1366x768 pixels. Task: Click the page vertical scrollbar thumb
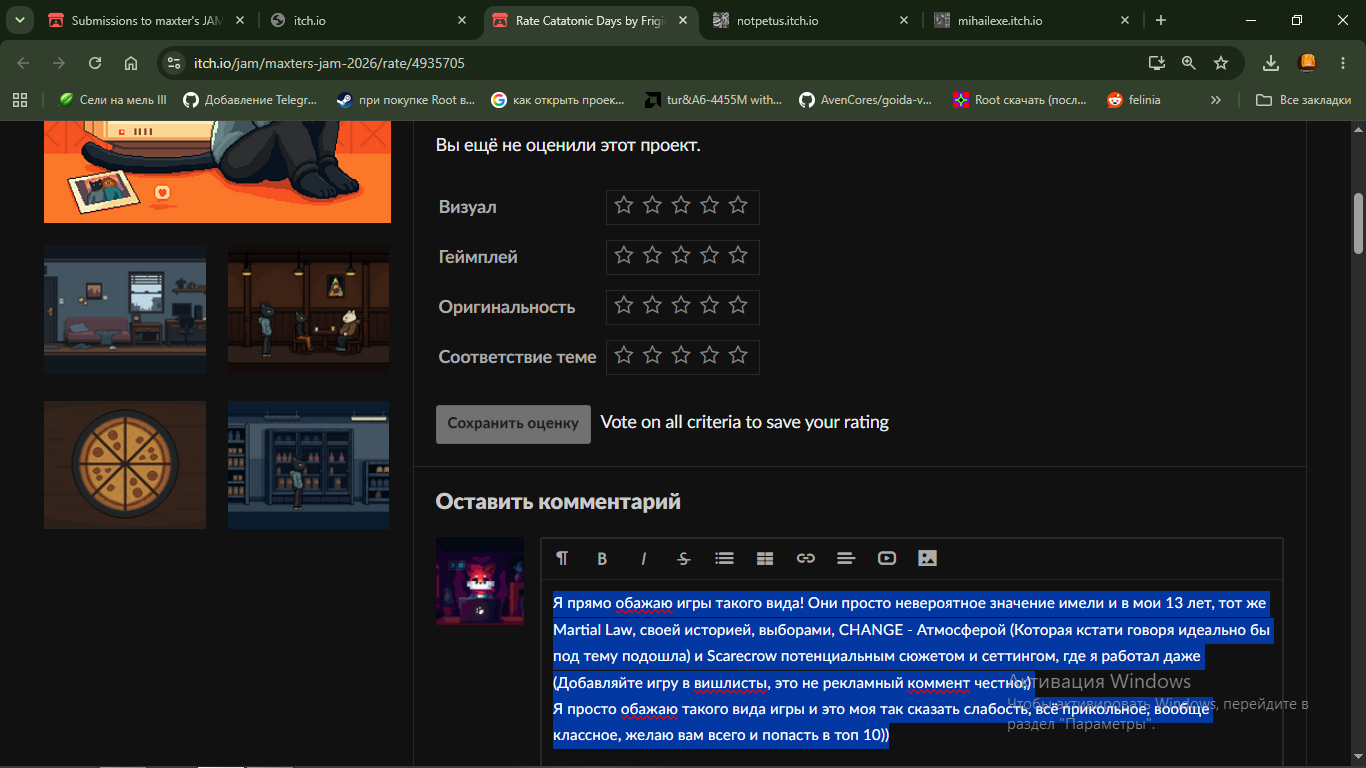[1359, 223]
